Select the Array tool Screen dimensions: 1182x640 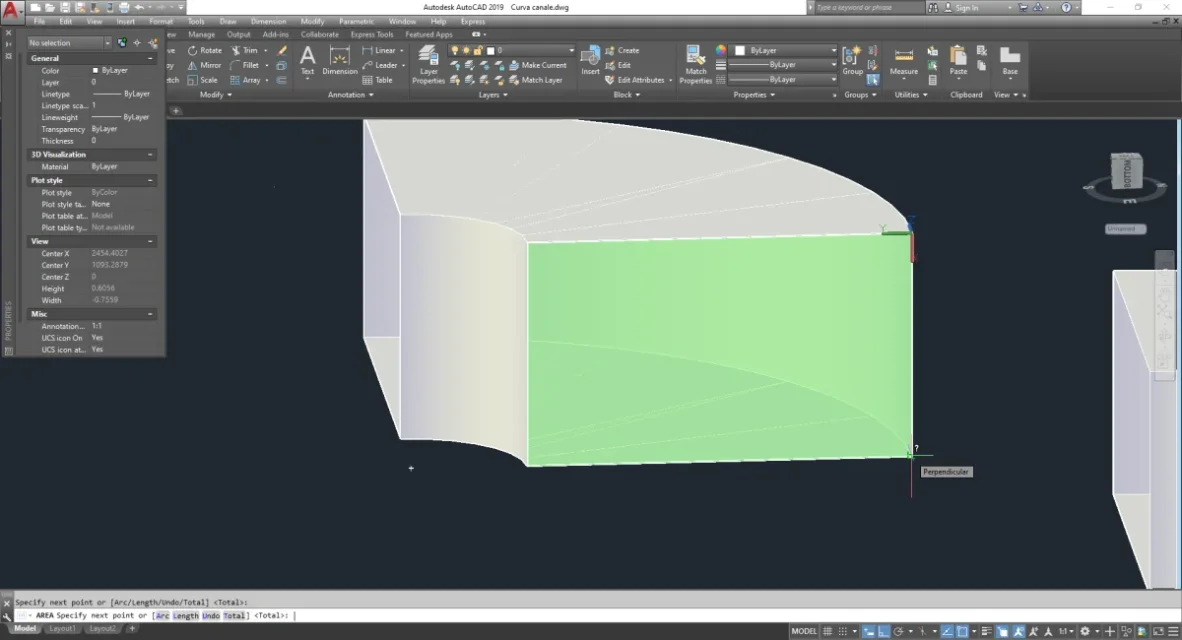click(x=245, y=80)
